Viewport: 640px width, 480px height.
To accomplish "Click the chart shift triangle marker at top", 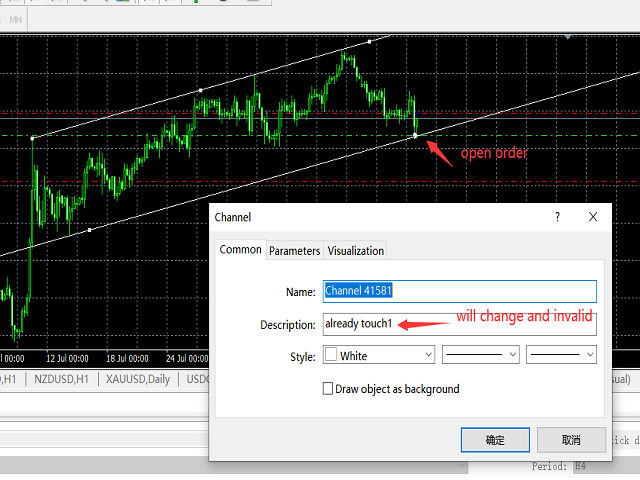I will coord(567,38).
